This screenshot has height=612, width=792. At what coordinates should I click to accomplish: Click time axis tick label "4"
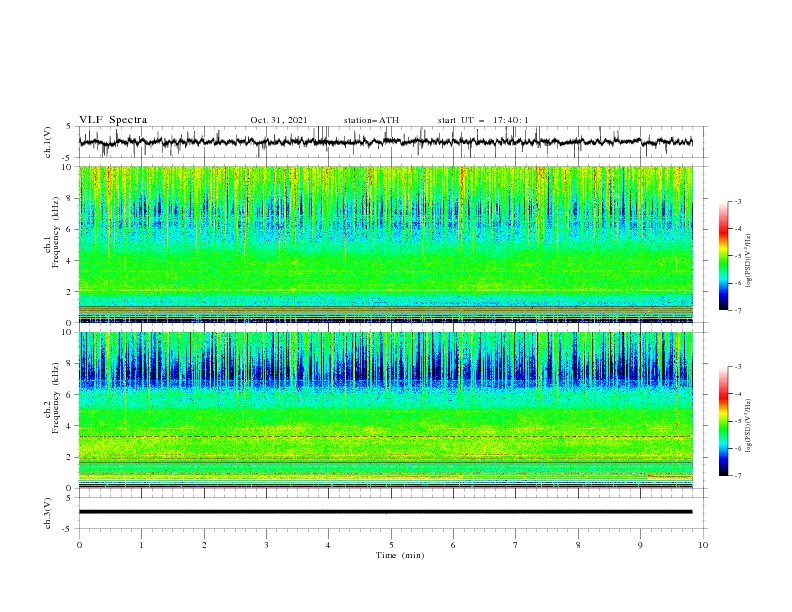coord(328,545)
